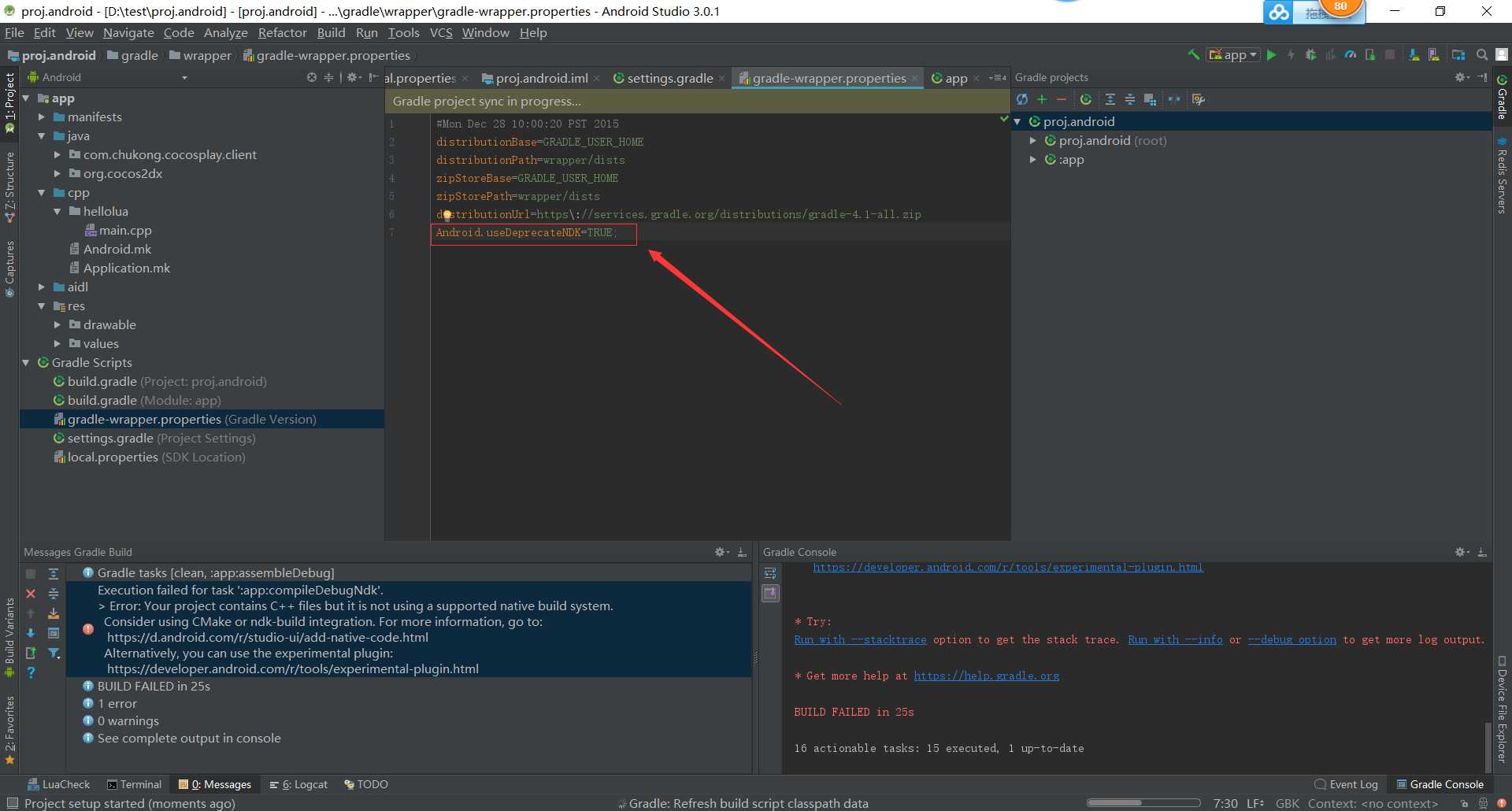
Task: Click the Debug app bug icon
Action: click(1310, 54)
